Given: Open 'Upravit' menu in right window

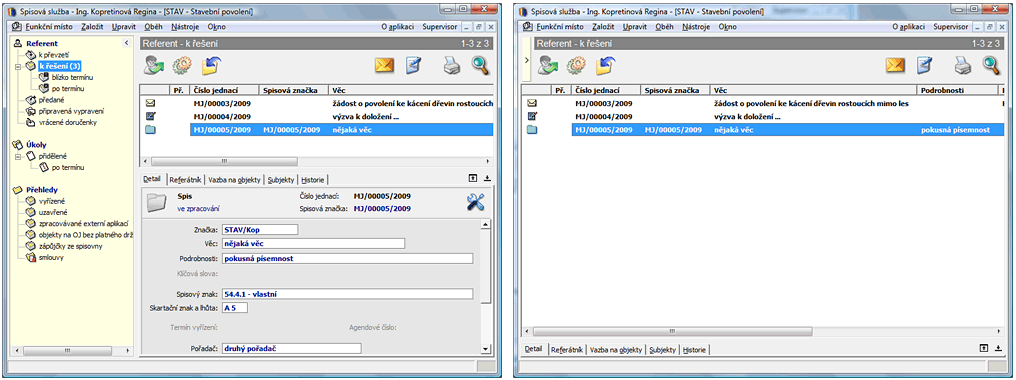Looking at the screenshot, I should point(635,27).
